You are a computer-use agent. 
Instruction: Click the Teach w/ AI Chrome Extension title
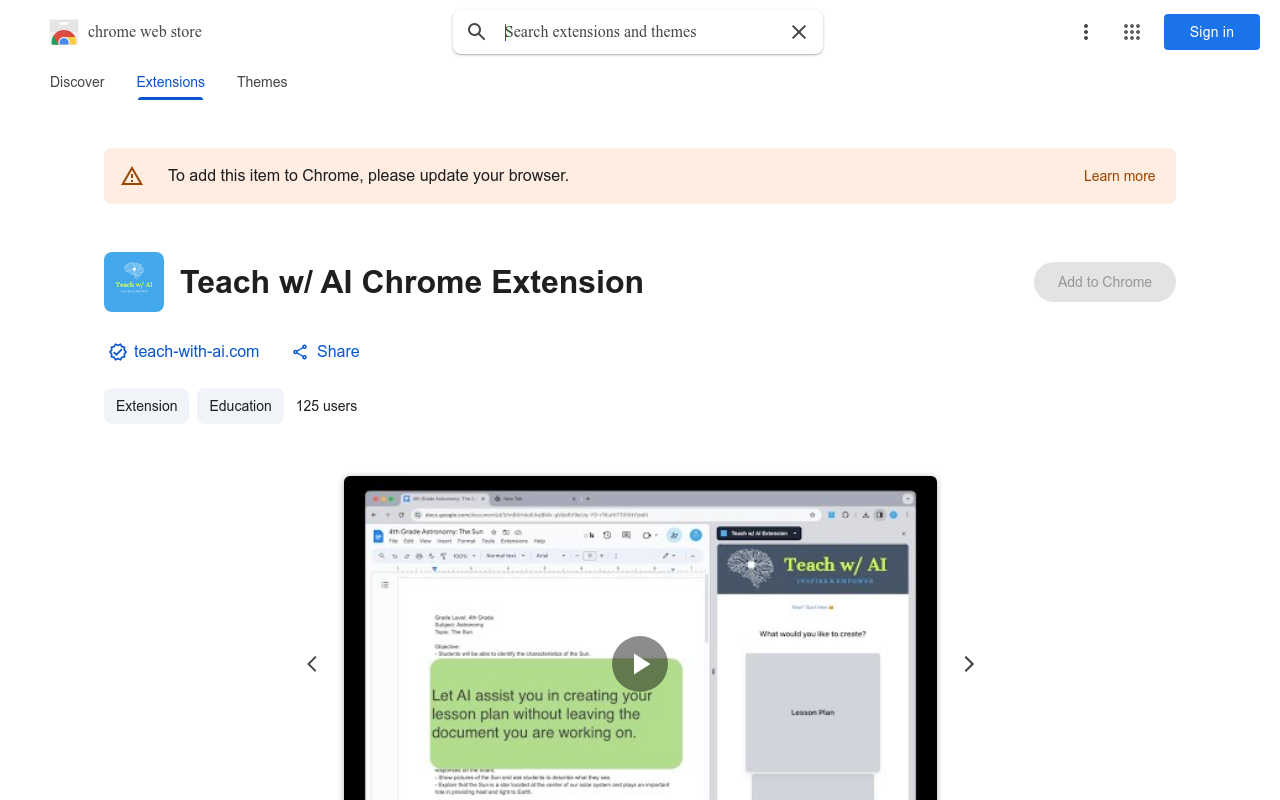(412, 282)
